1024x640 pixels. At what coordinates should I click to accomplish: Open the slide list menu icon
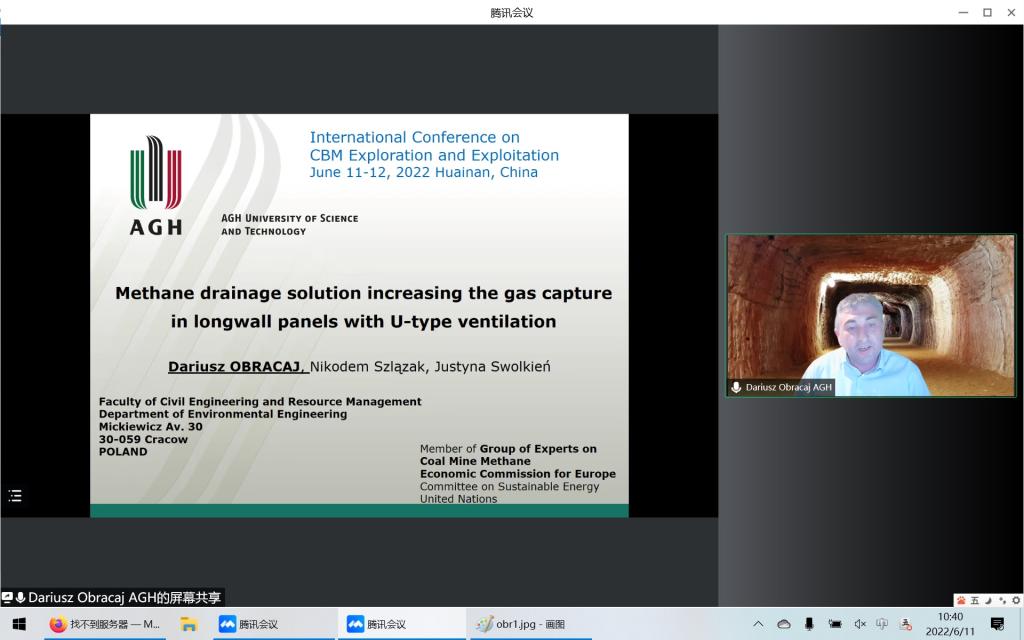coord(15,495)
